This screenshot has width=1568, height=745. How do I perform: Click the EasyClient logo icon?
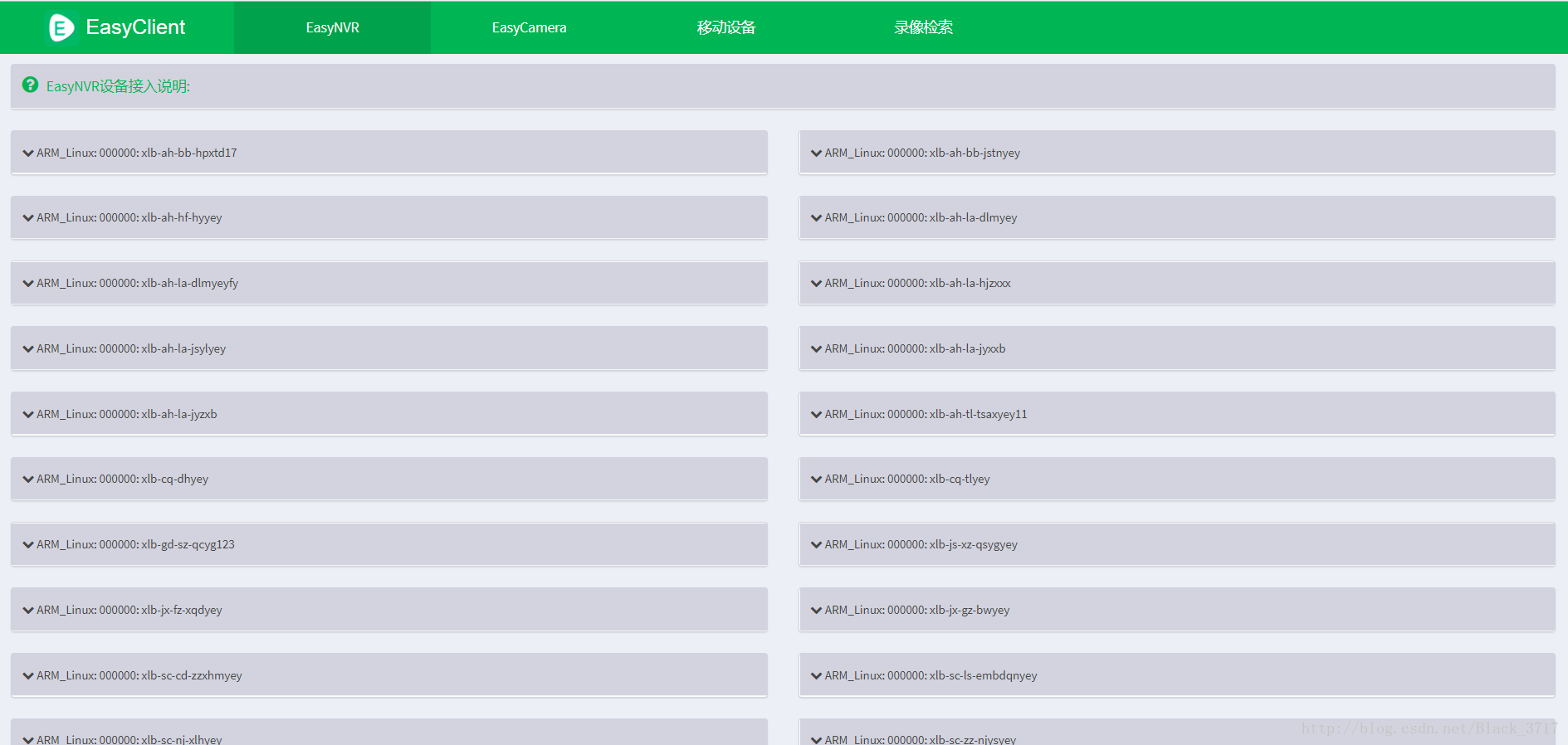(x=61, y=27)
